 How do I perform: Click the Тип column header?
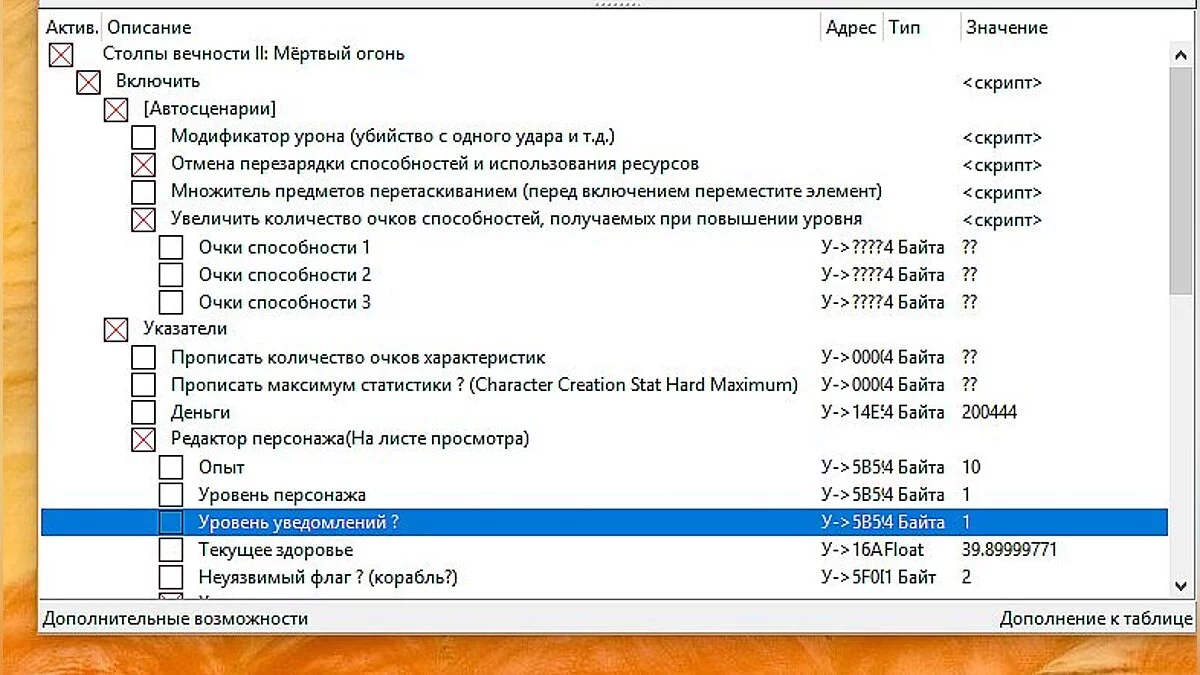point(905,28)
